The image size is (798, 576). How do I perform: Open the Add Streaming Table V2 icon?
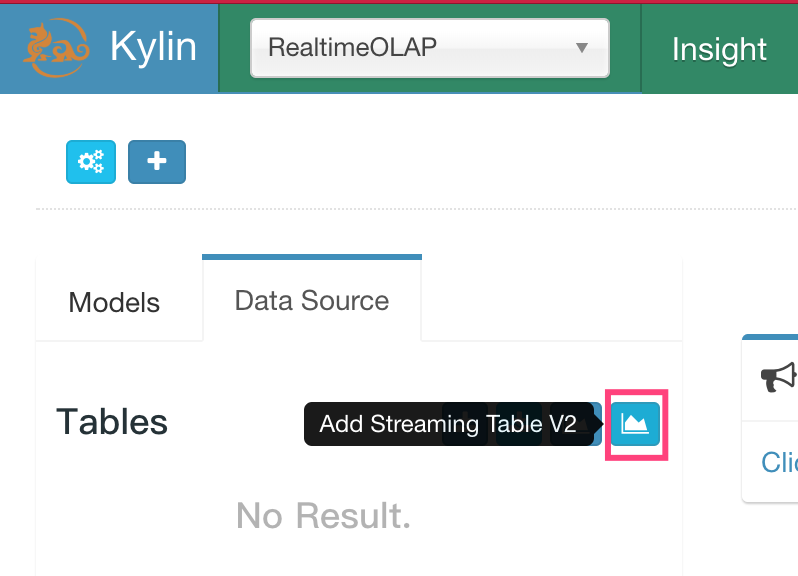636,423
